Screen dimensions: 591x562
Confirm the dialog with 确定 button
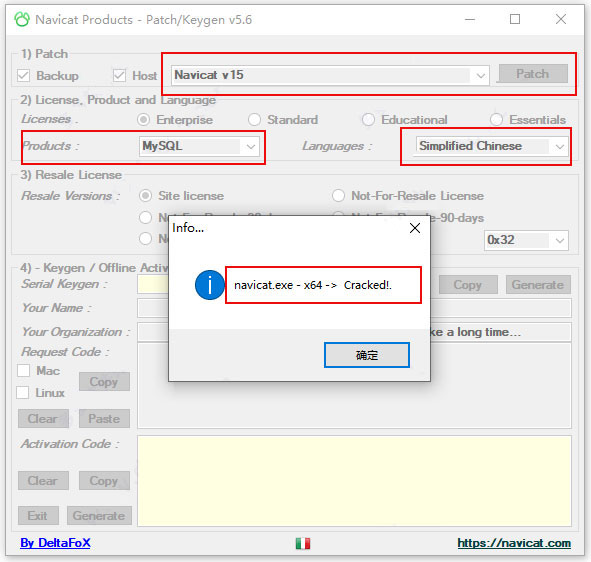pyautogui.click(x=367, y=355)
